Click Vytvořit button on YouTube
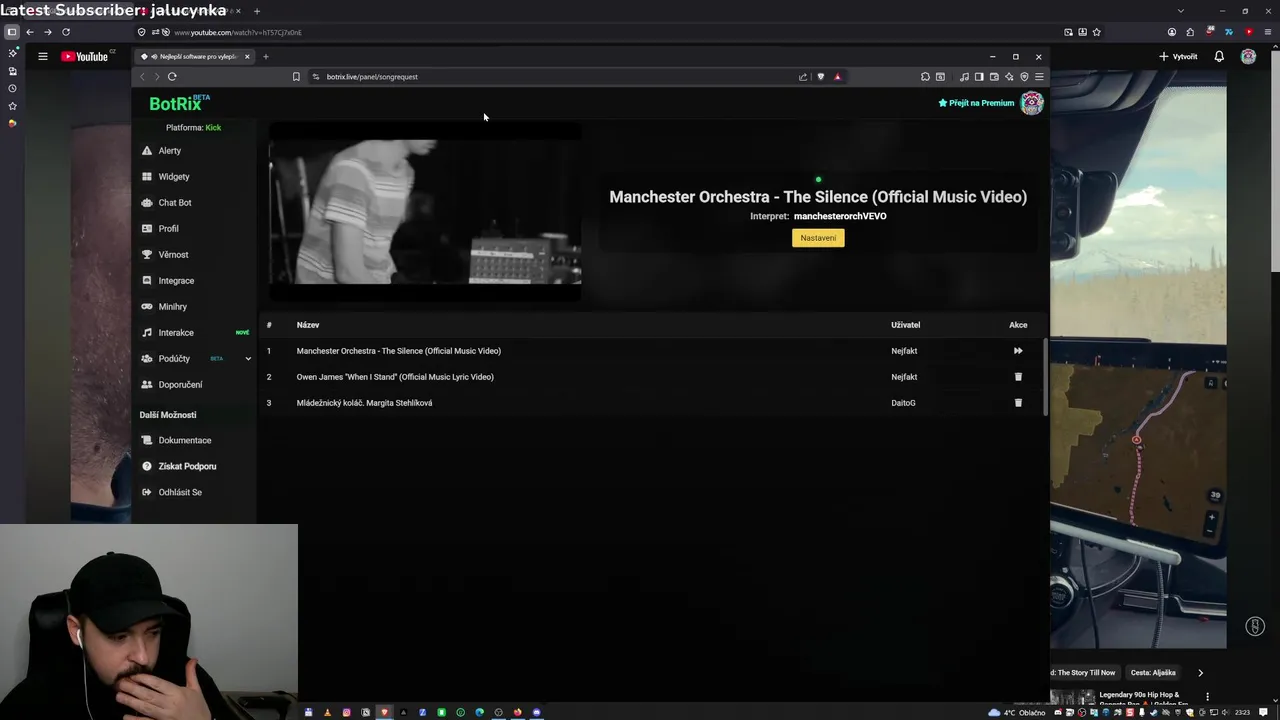 [x=1178, y=57]
